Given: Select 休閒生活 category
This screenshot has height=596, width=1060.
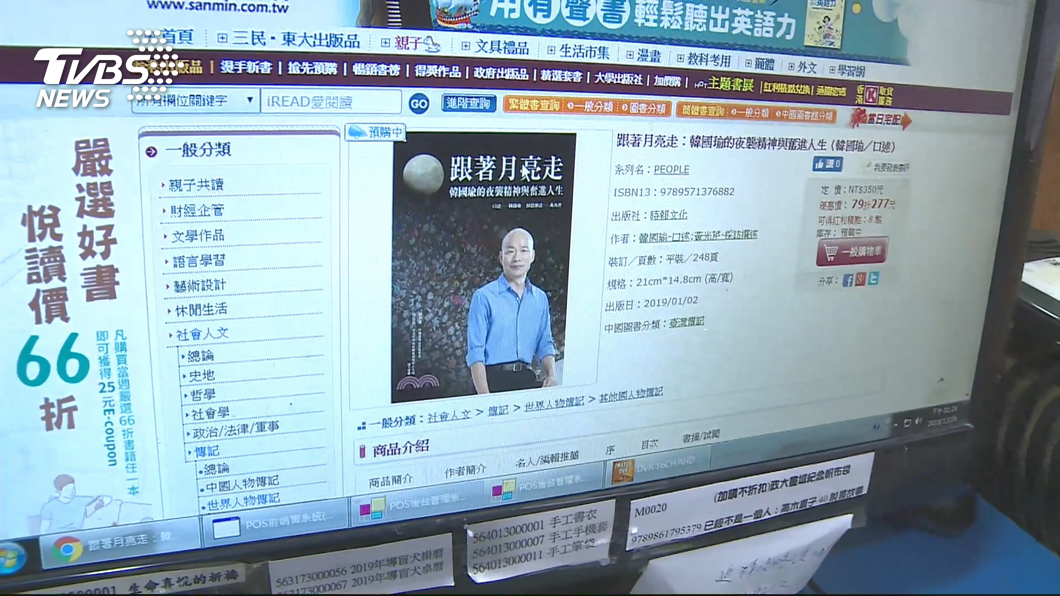Looking at the screenshot, I should (x=201, y=310).
